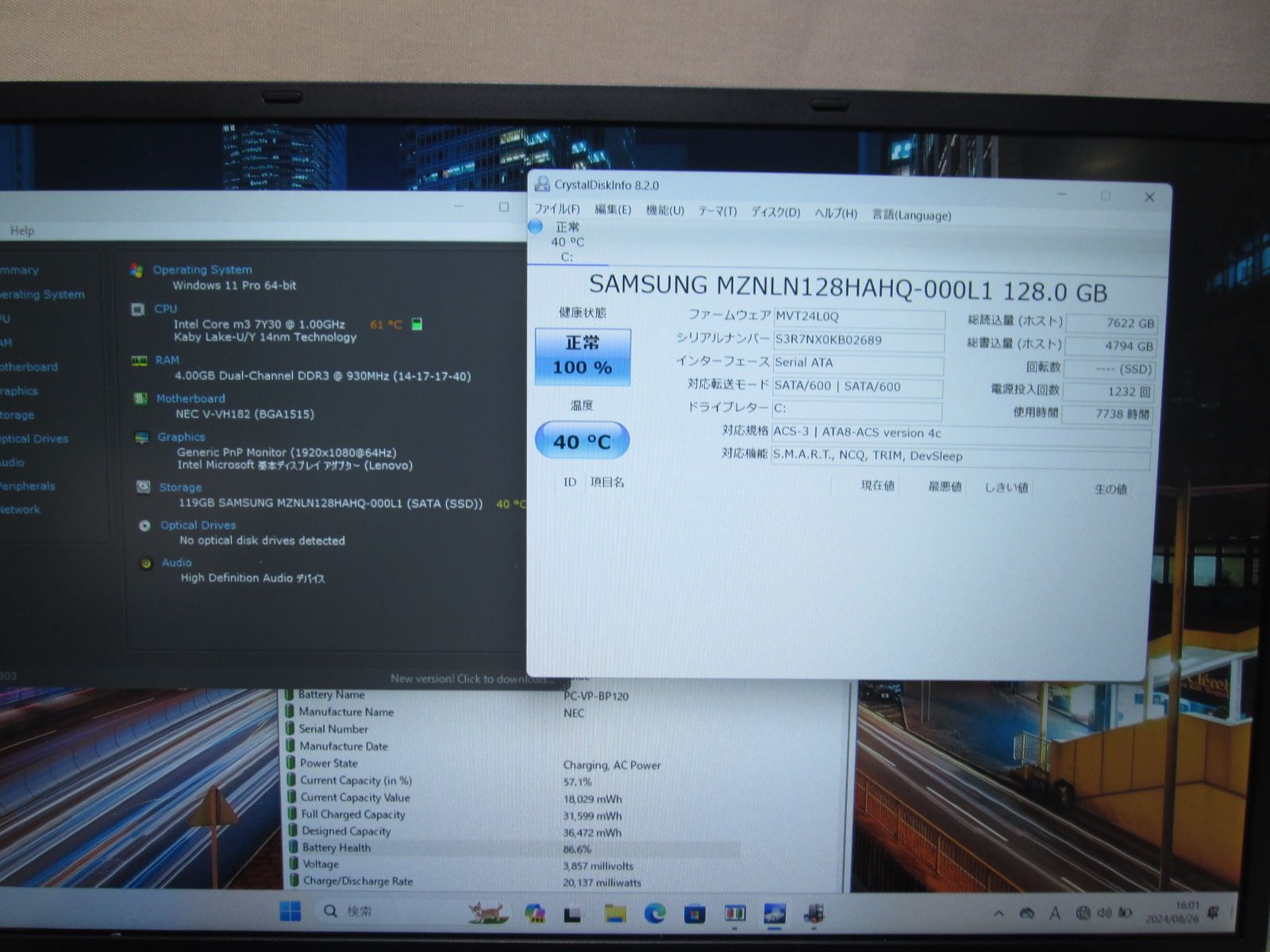Click the hard drive icon beside Storage
This screenshot has height=952, width=1270.
(143, 487)
